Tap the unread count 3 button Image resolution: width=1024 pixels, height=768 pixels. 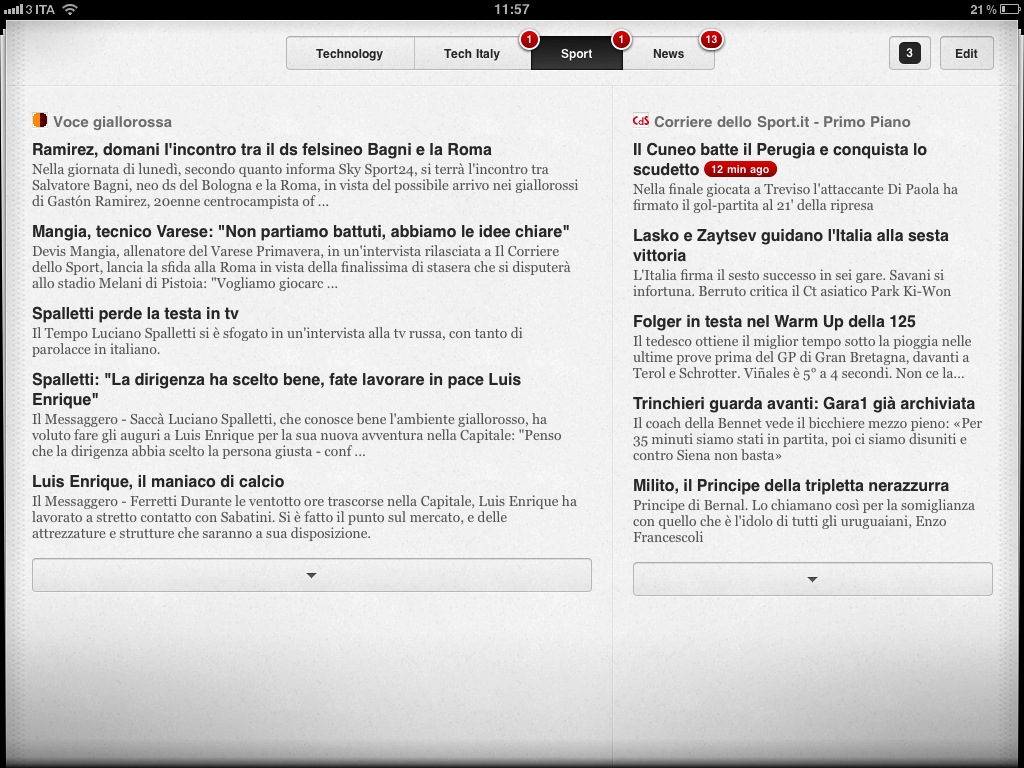910,53
